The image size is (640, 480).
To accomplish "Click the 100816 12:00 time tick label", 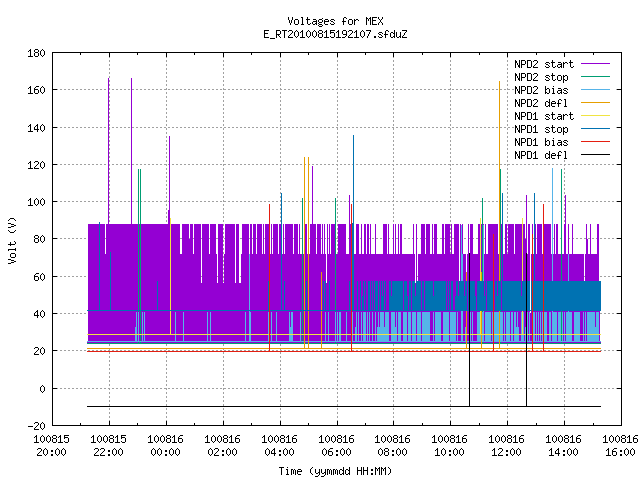I will coord(506,446).
